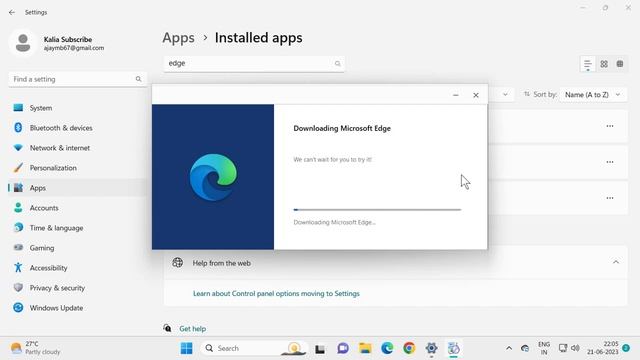Open Network & internet settings
Viewport: 640px width, 360px height.
78,148
